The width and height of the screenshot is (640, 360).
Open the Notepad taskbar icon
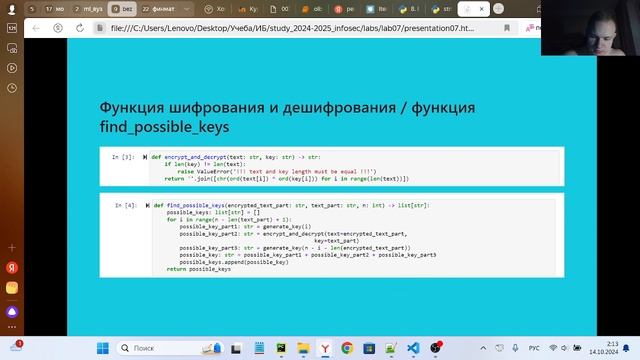(x=259, y=348)
